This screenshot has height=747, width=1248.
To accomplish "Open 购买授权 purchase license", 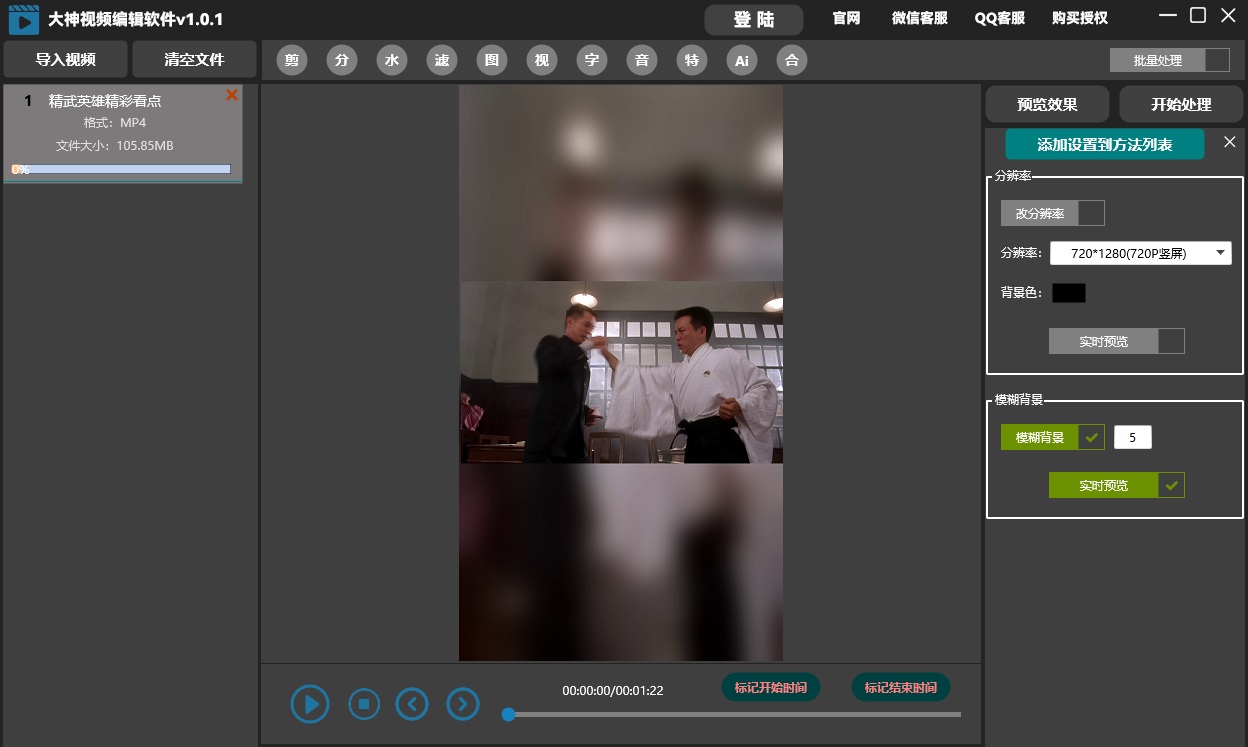I will [1080, 19].
